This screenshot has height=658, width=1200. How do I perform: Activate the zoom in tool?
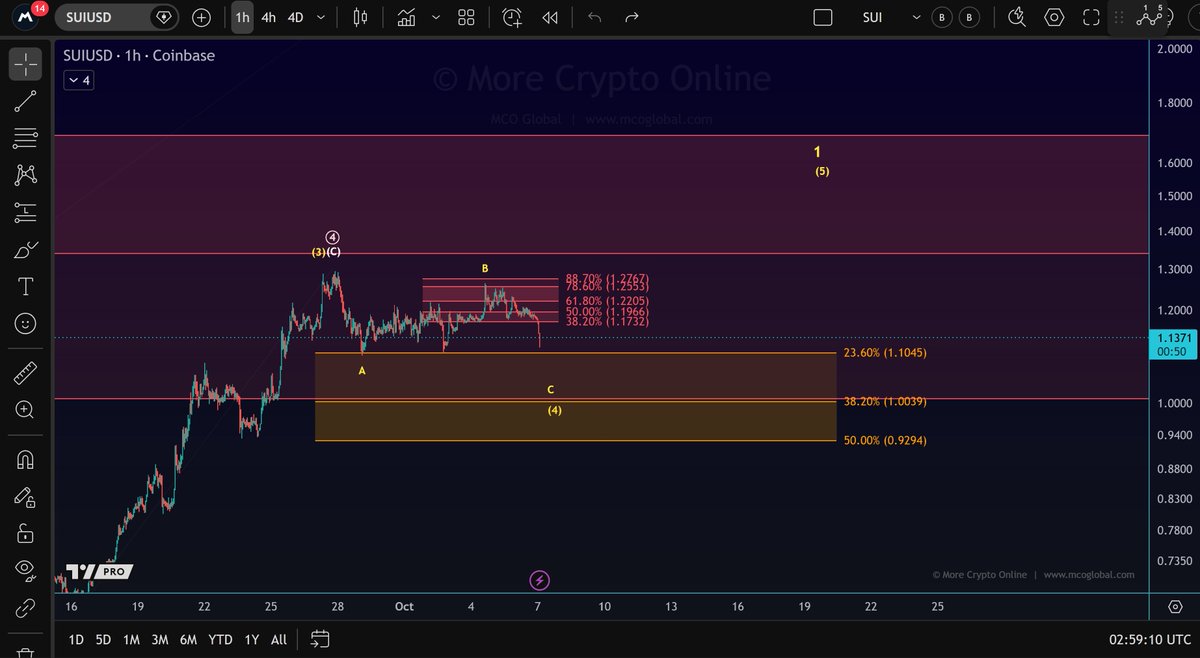click(26, 410)
